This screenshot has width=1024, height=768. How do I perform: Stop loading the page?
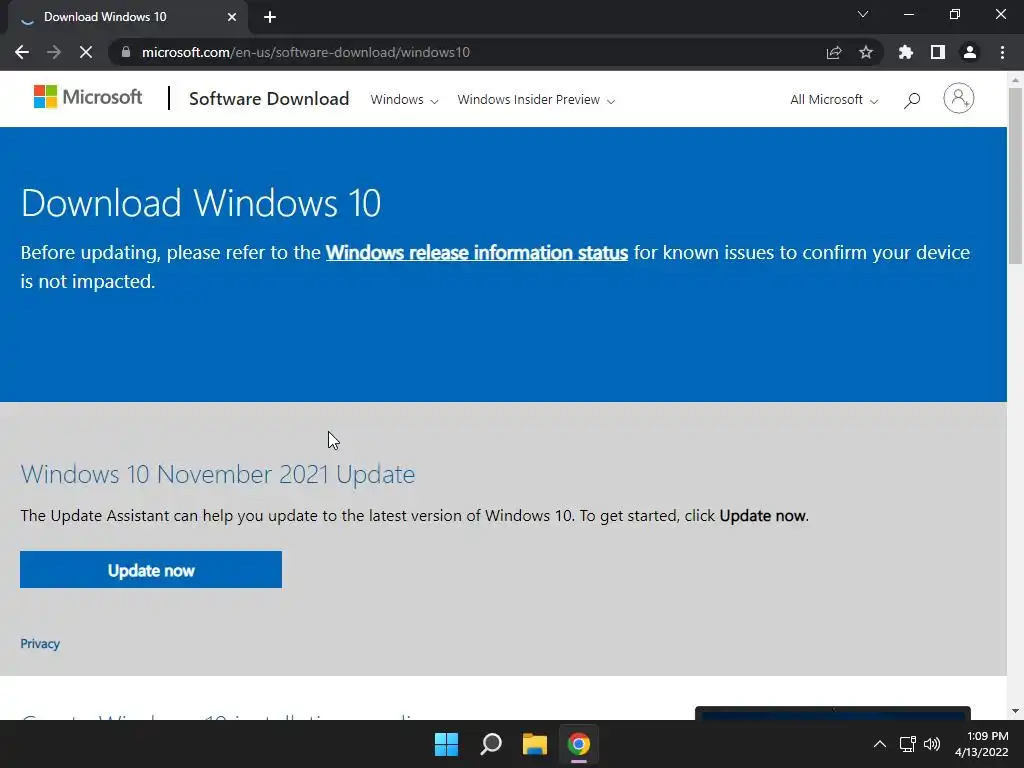coord(86,52)
